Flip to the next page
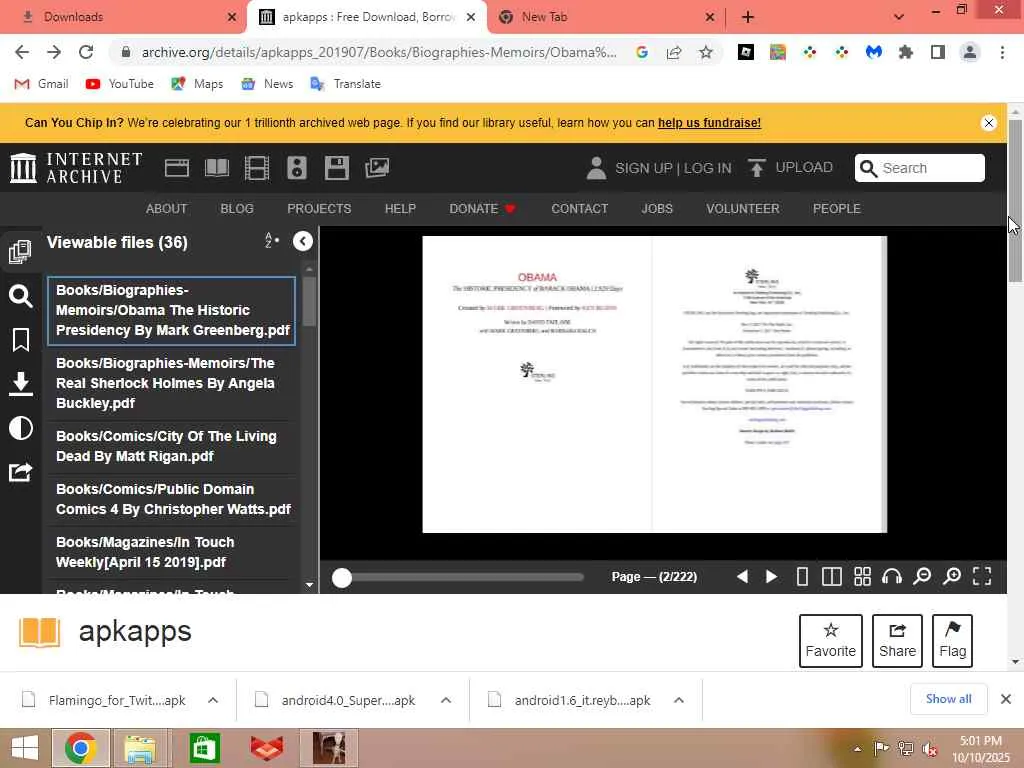Screen dimensions: 1024x768 pos(771,577)
